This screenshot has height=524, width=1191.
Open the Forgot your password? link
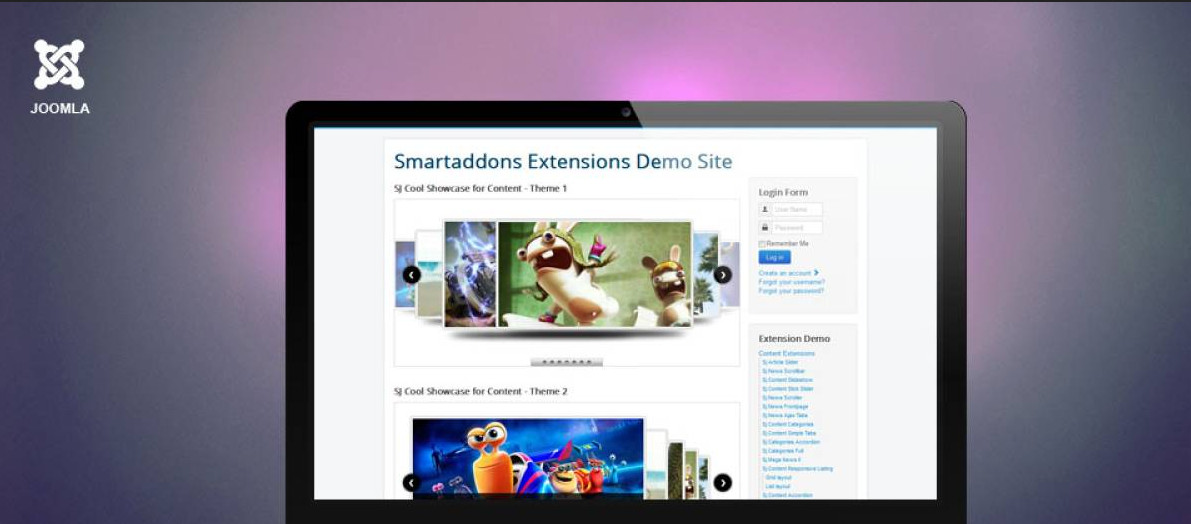(x=791, y=291)
